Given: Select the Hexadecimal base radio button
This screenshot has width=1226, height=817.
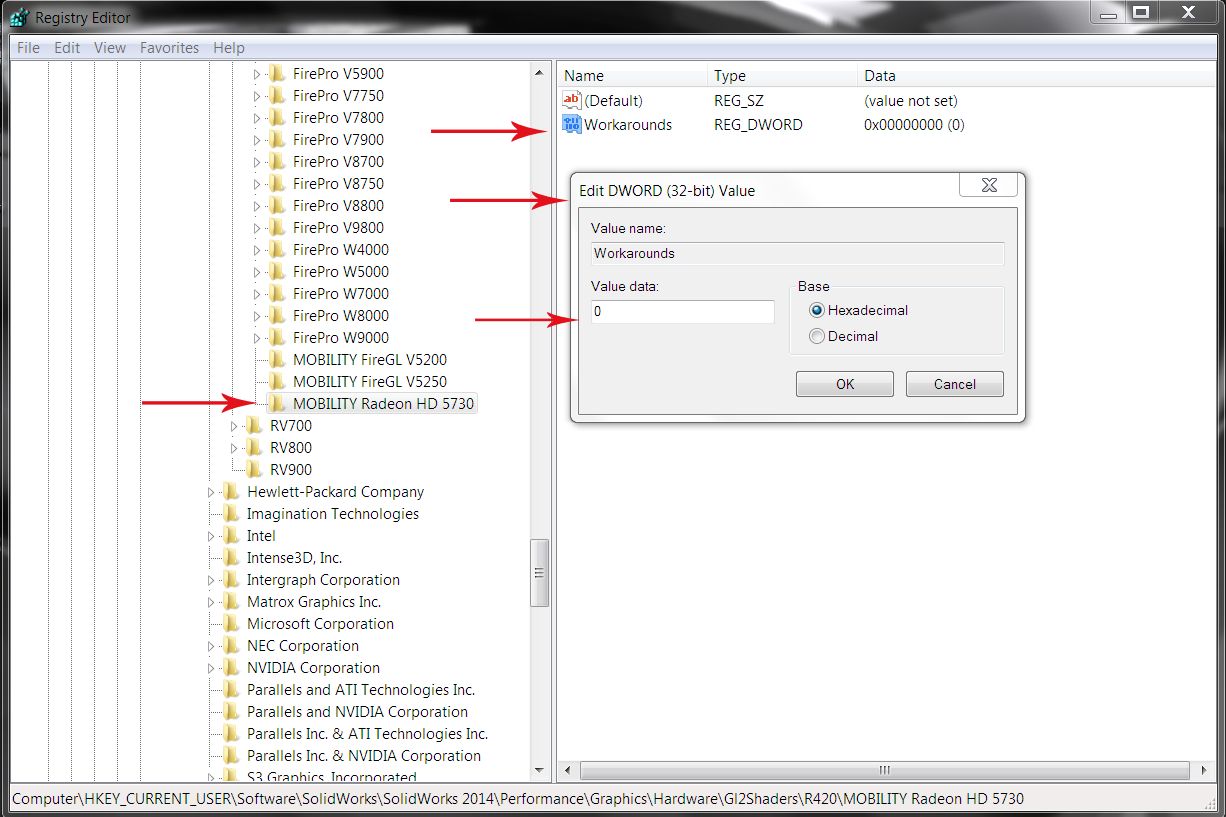Looking at the screenshot, I should point(817,311).
